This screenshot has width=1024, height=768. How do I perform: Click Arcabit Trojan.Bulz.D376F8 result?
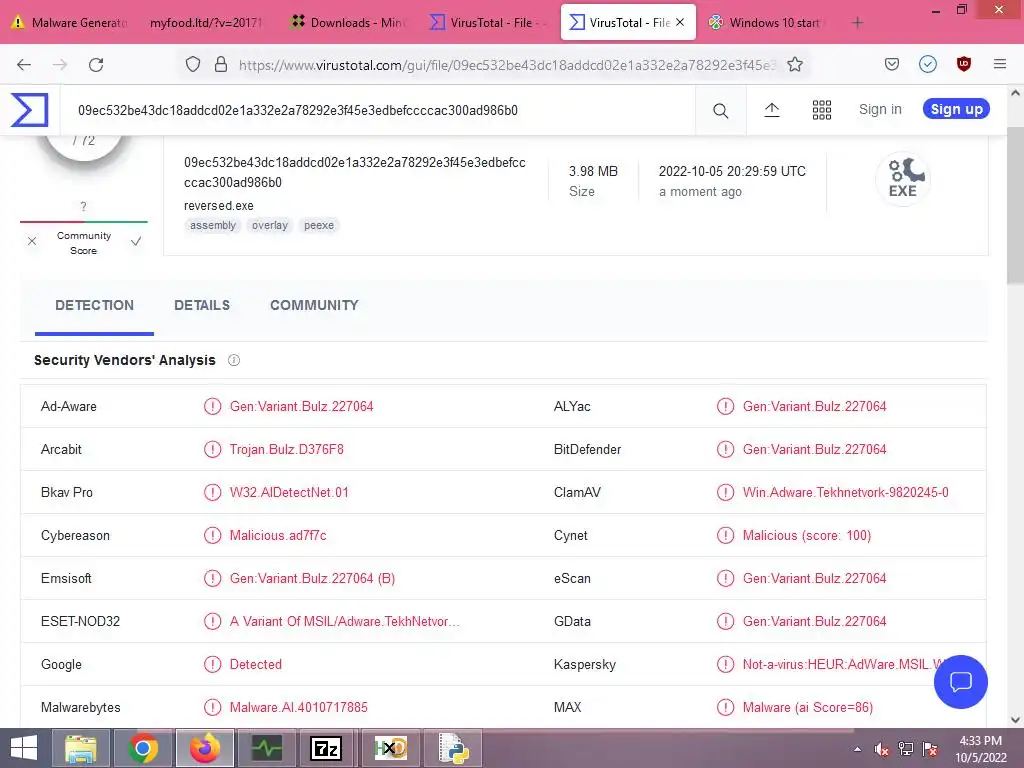[x=287, y=449]
